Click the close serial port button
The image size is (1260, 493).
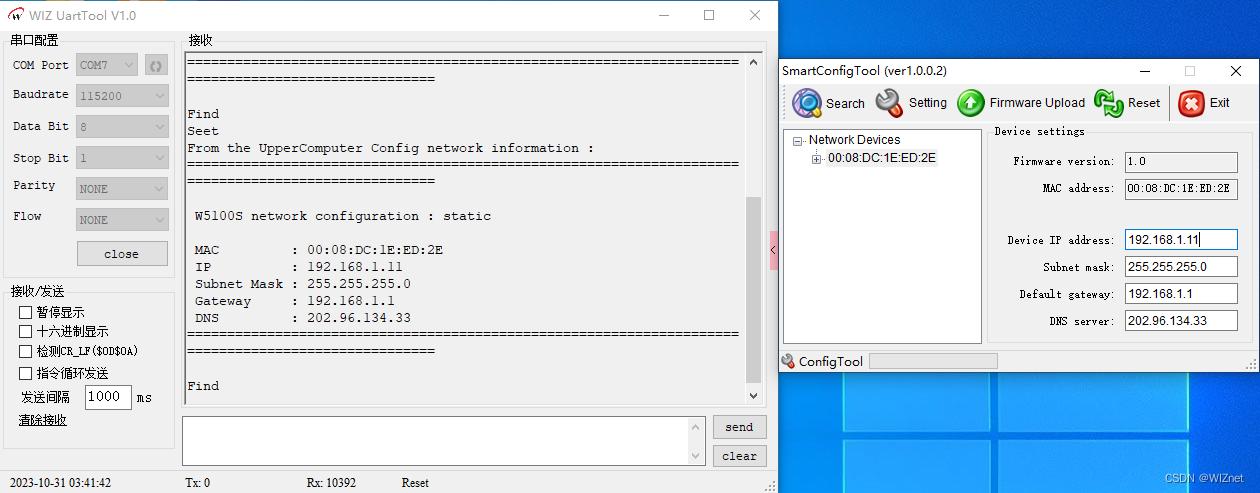(x=122, y=253)
